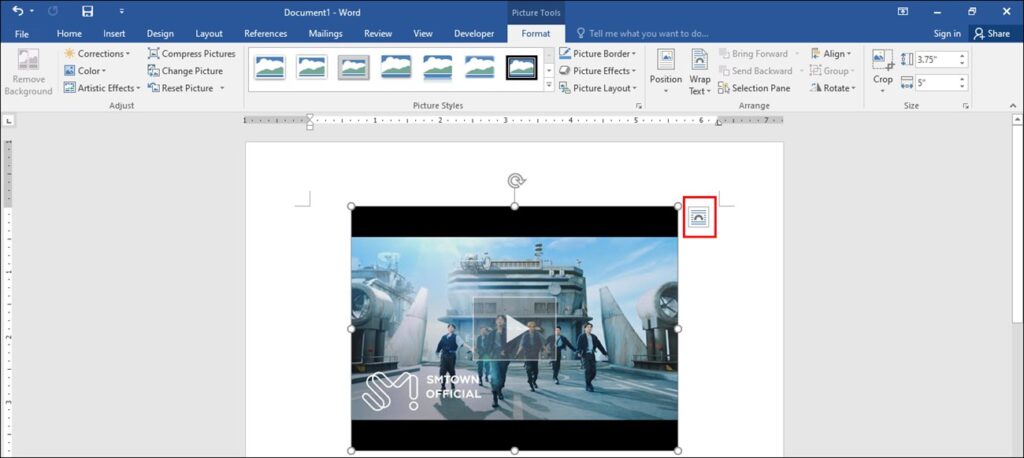Screen dimensions: 1024x458
Task: Open Ribbon Display Options in title bar
Action: point(903,12)
